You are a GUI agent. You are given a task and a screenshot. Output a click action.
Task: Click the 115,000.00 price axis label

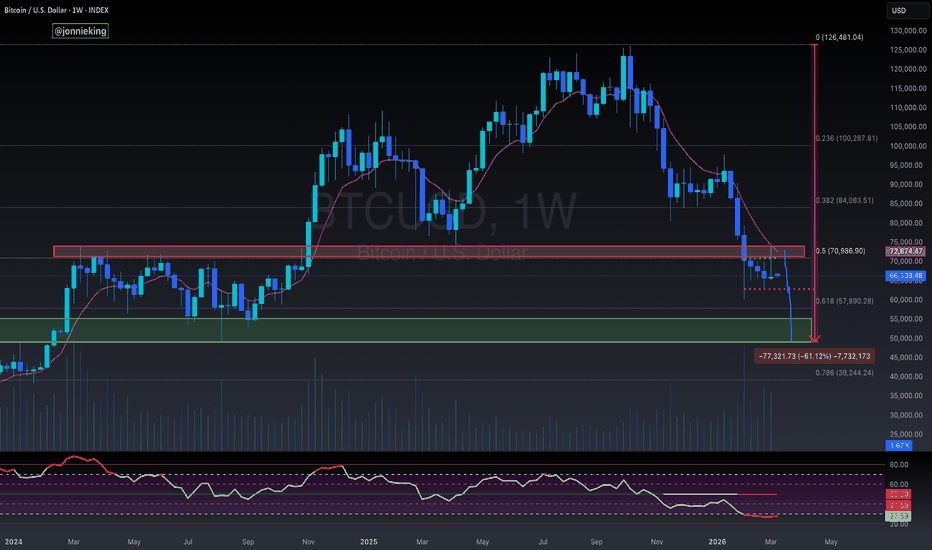coord(908,89)
